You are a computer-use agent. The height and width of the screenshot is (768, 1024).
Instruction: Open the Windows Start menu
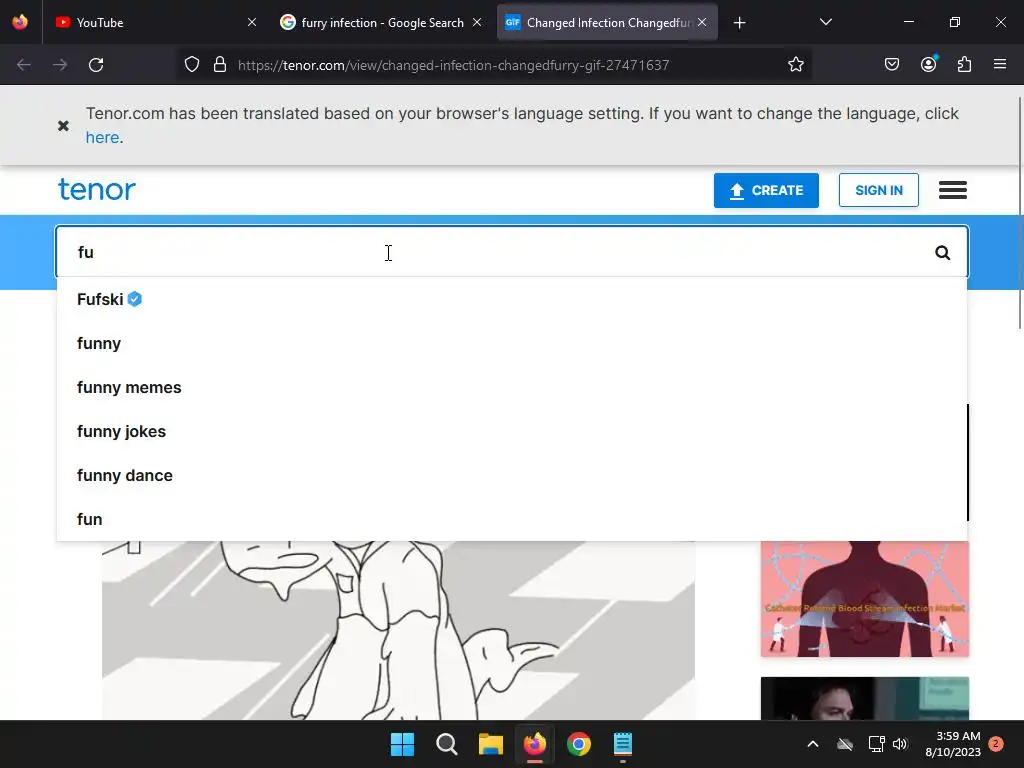click(402, 744)
